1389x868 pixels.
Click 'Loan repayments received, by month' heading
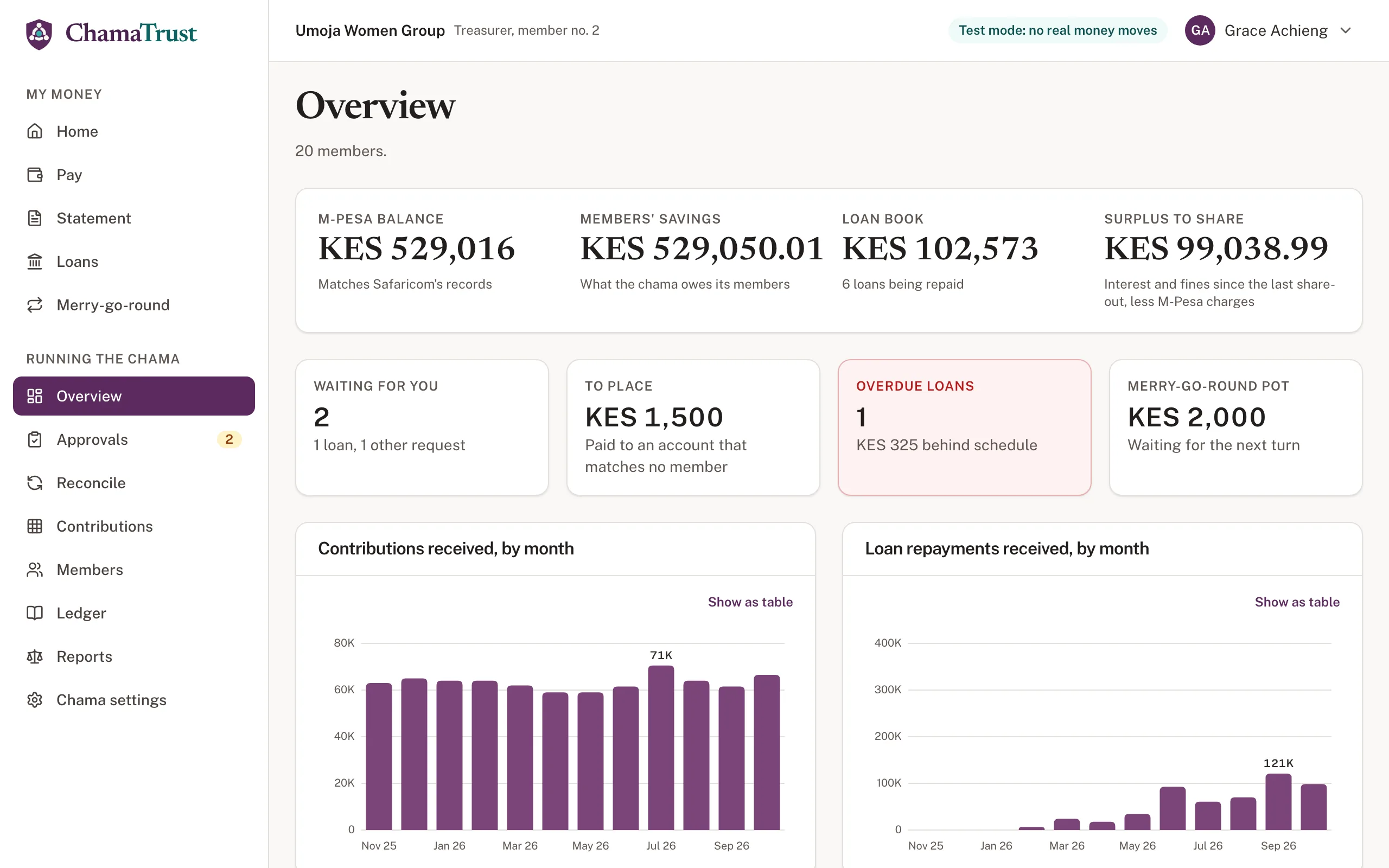click(x=1006, y=548)
